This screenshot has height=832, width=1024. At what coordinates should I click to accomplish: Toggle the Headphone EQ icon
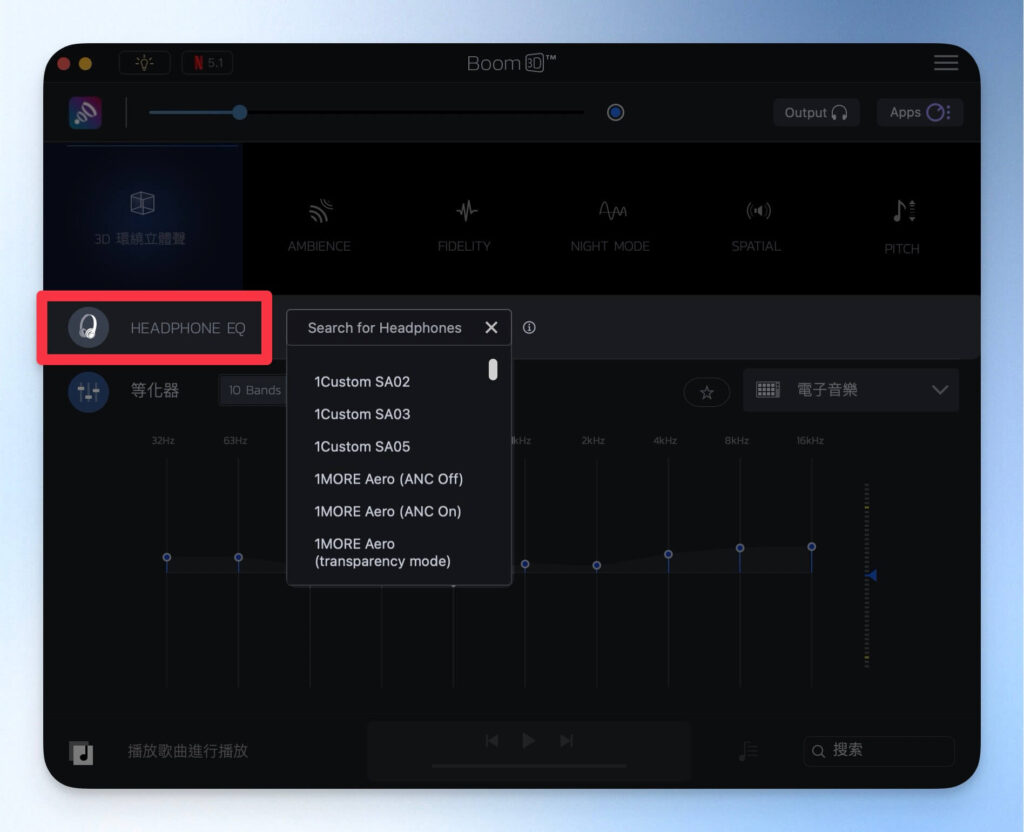coord(88,328)
